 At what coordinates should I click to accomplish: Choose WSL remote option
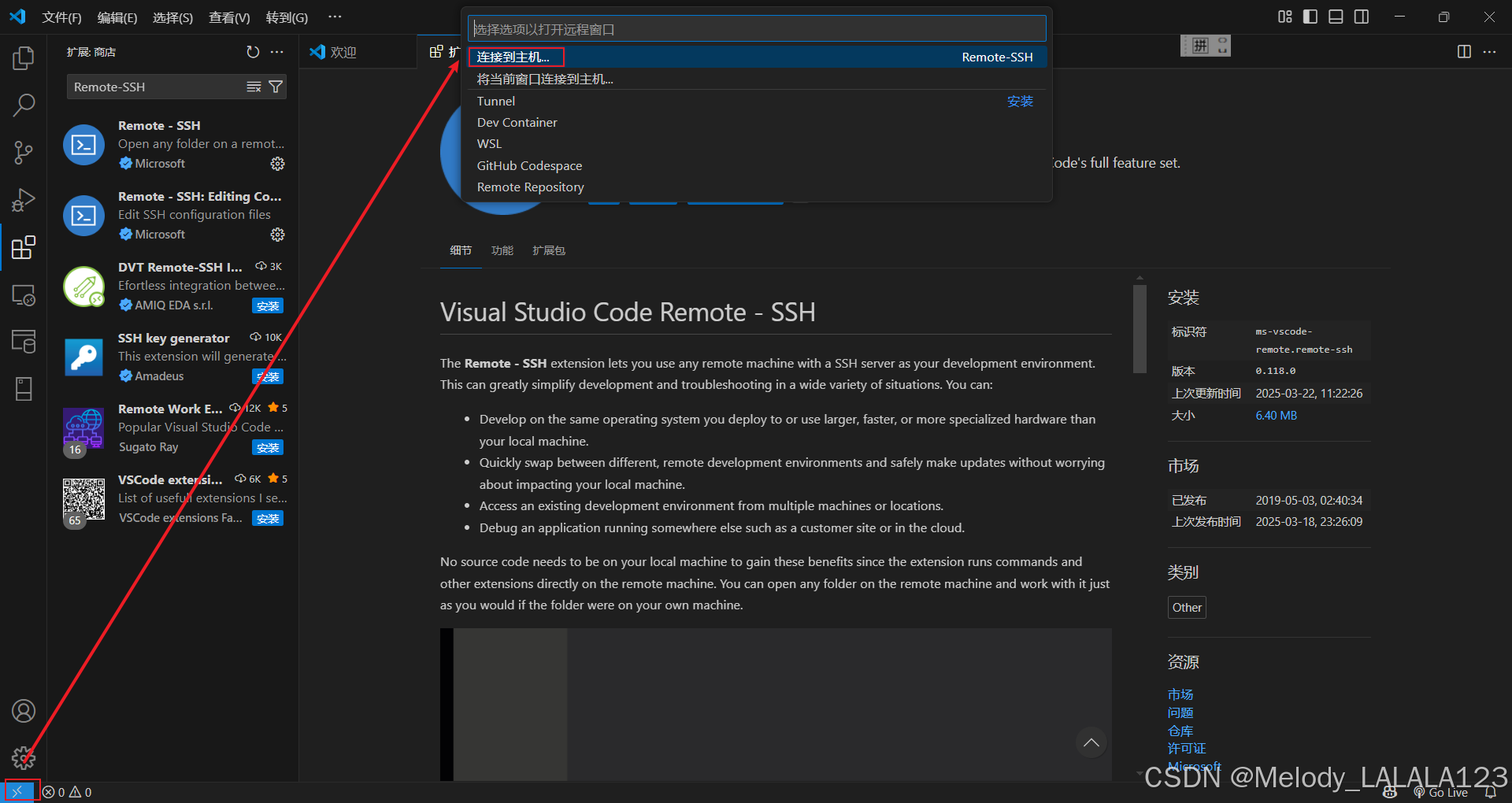[757, 143]
